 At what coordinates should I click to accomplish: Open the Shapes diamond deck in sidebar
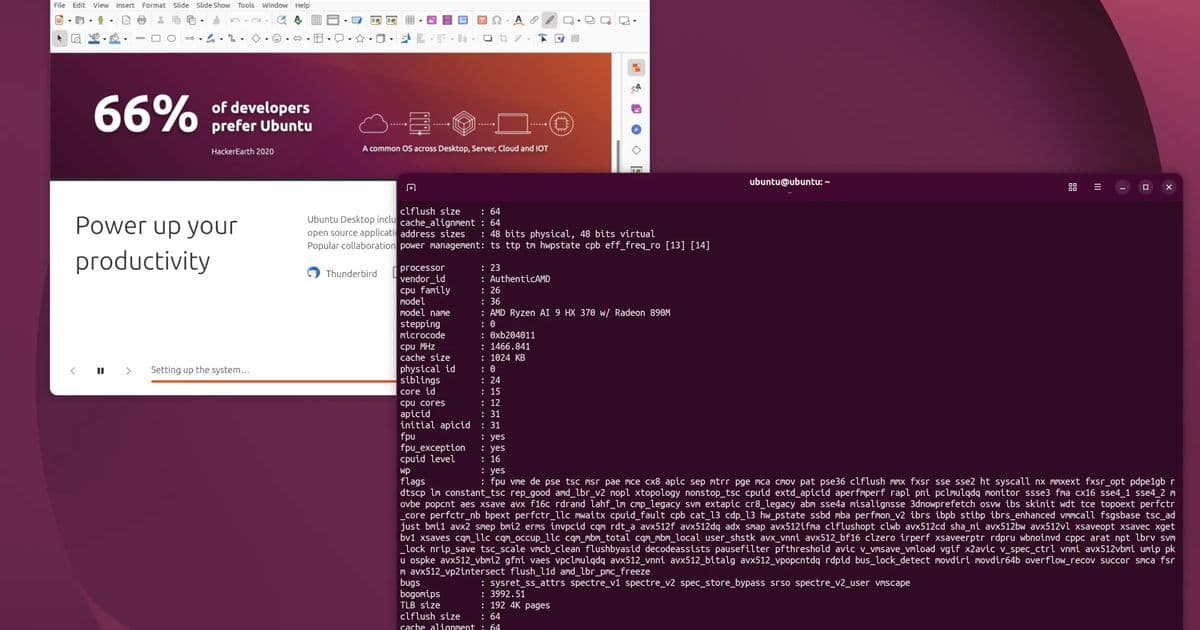pyautogui.click(x=636, y=151)
